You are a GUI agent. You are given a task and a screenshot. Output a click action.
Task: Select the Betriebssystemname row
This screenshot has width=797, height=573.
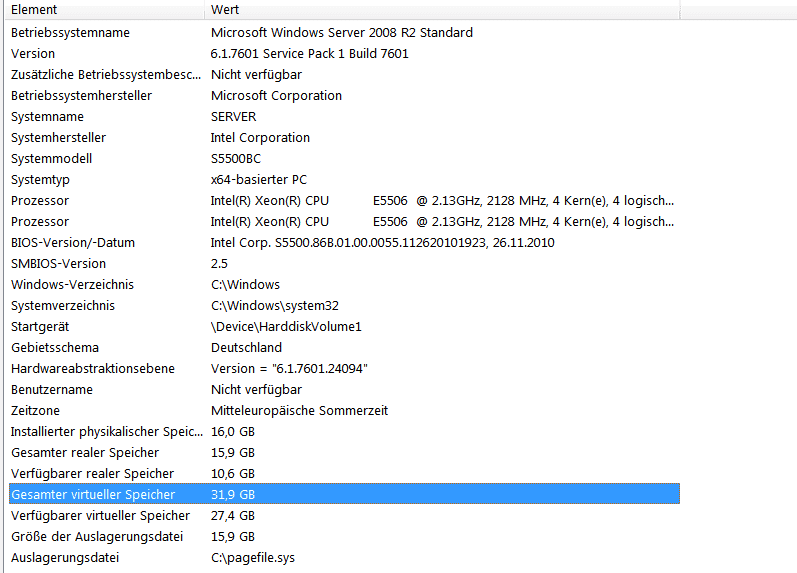pos(71,32)
